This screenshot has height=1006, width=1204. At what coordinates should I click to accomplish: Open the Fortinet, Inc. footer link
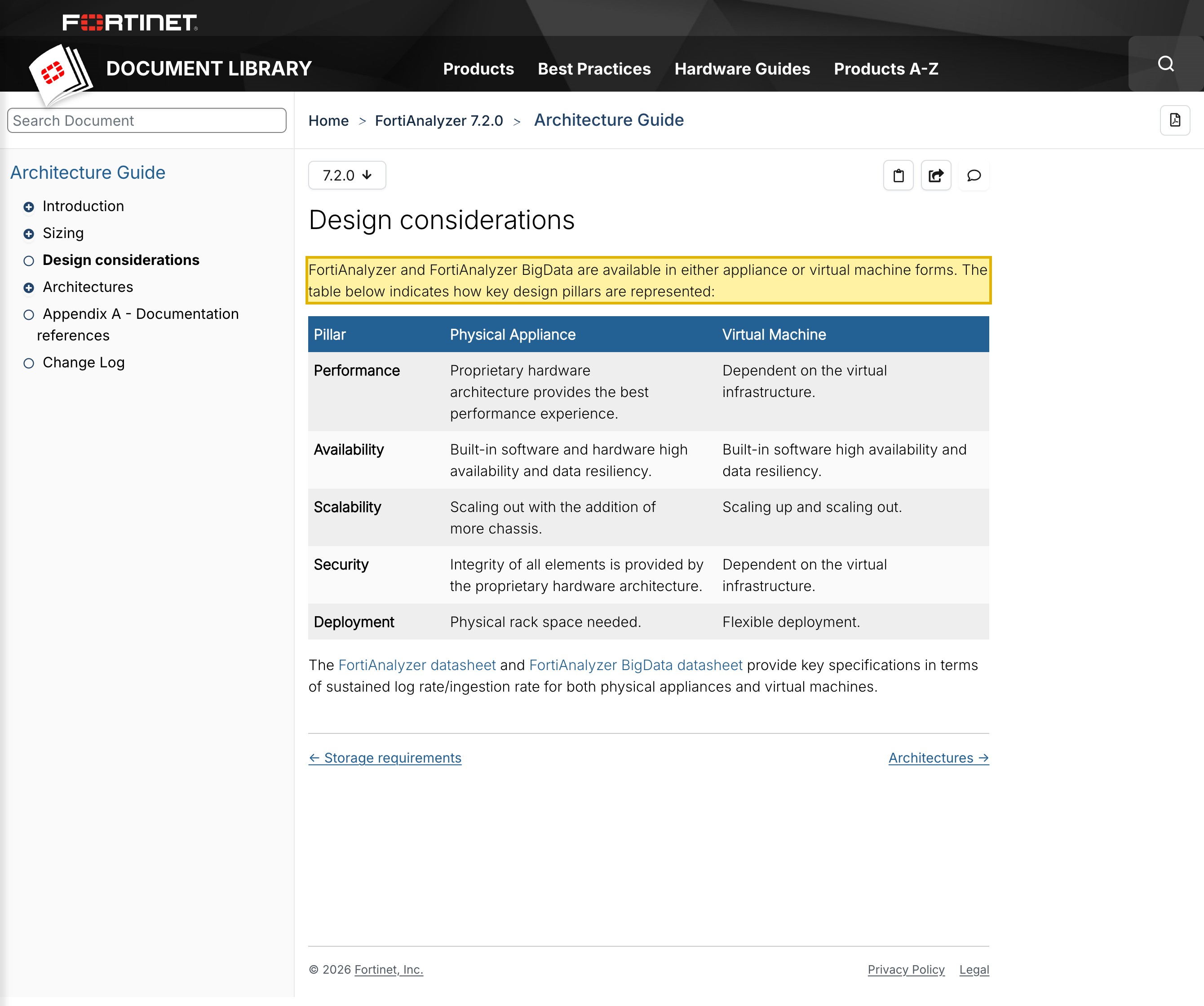389,969
